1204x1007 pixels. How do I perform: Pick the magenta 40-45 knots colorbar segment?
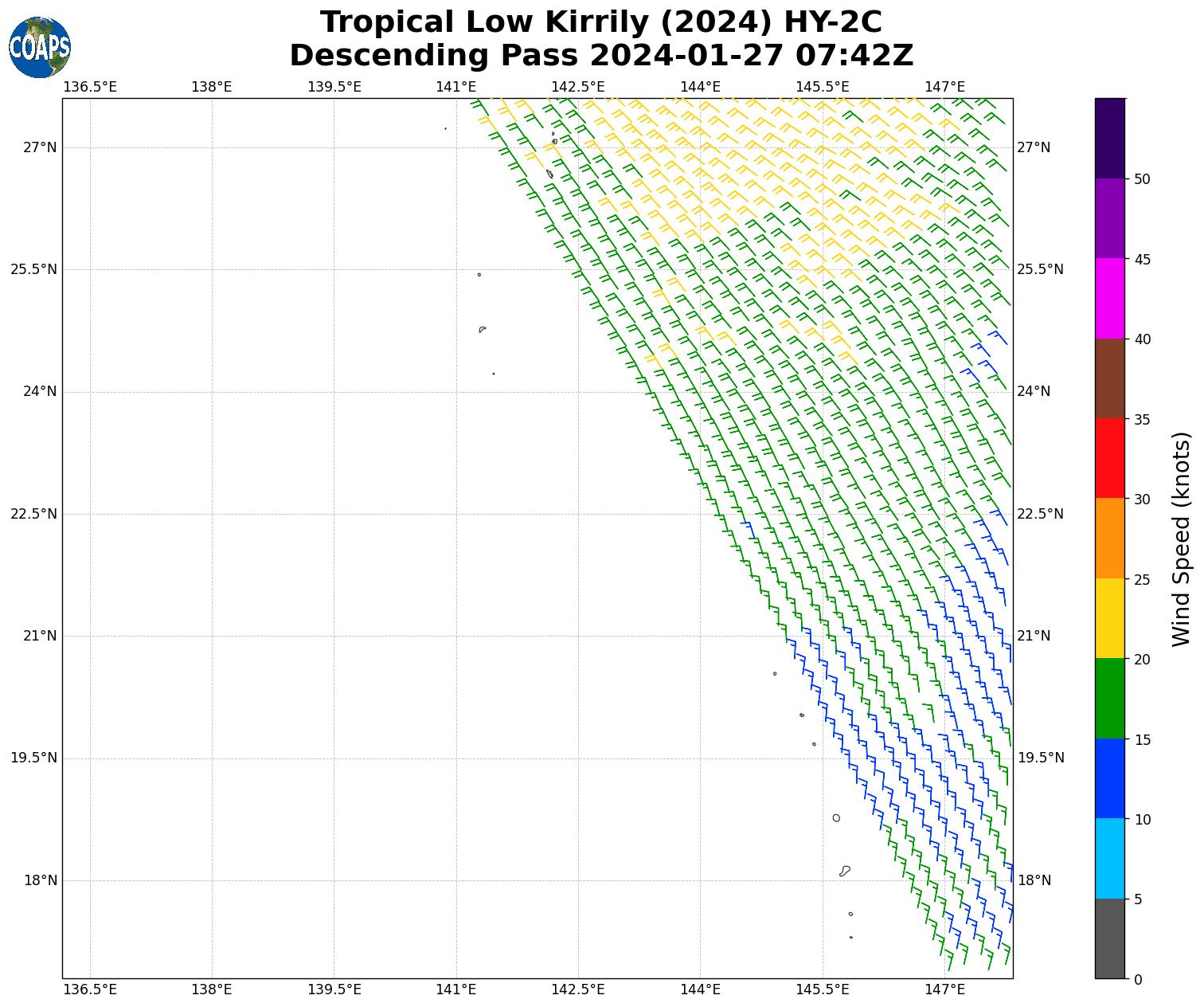(x=1109, y=298)
